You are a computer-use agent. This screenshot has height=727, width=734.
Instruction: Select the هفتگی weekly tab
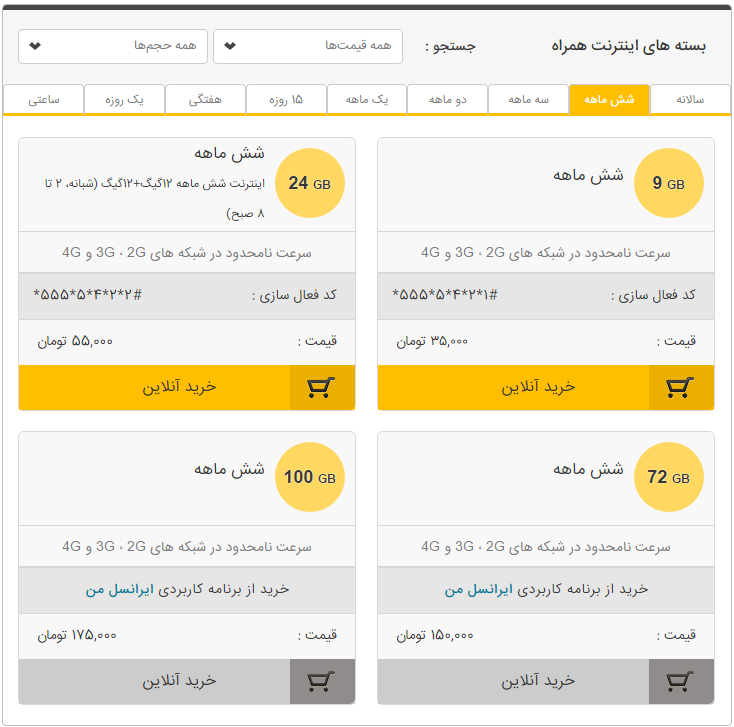pos(205,99)
